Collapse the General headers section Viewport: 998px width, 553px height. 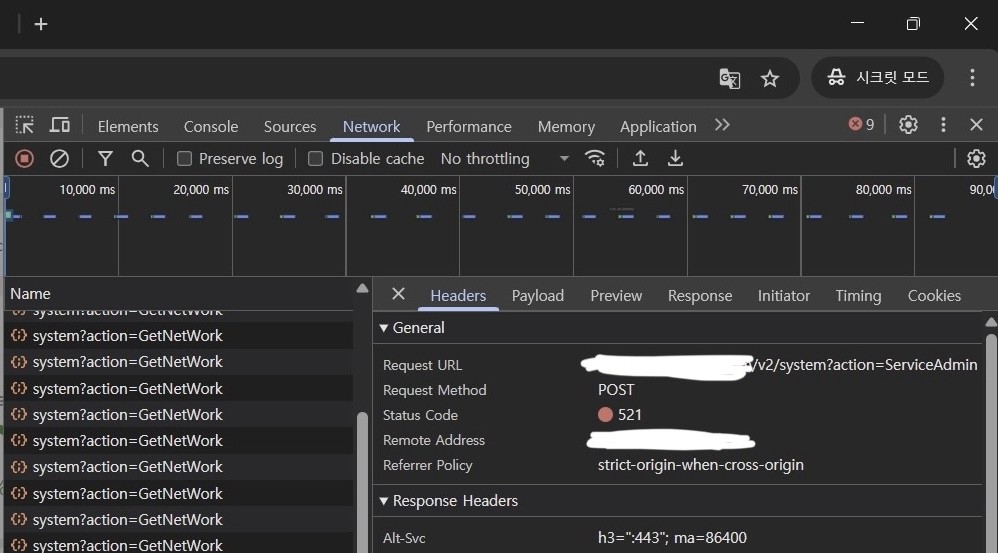click(384, 328)
